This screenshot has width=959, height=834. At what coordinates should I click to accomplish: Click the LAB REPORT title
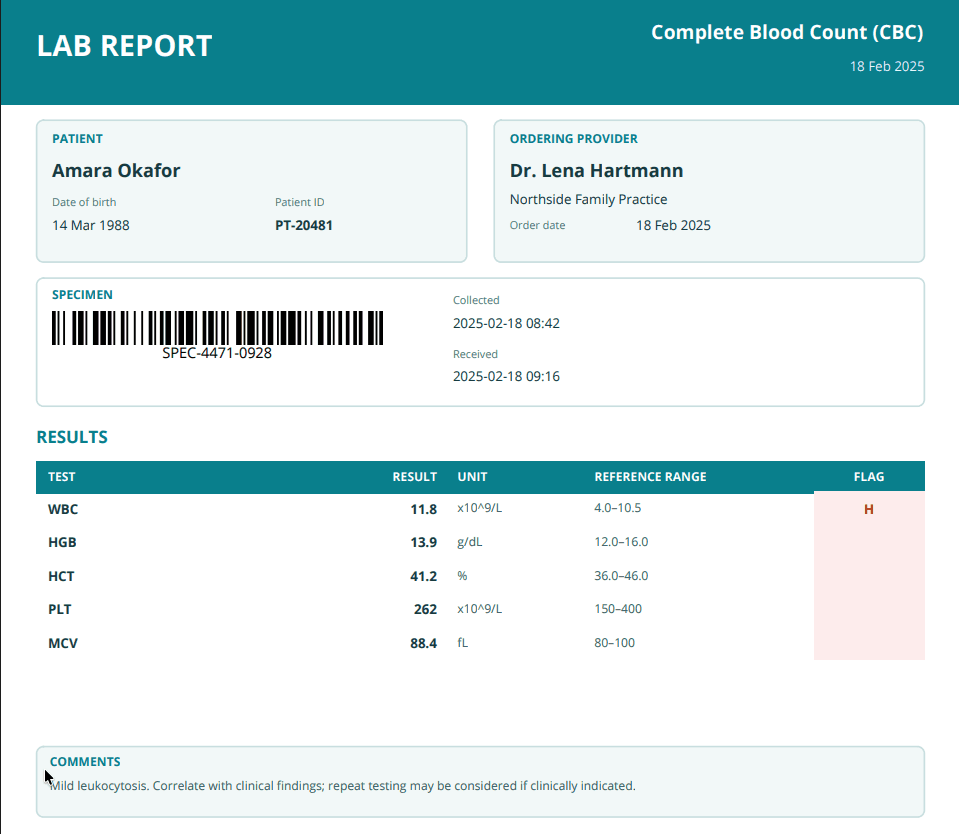(x=124, y=46)
